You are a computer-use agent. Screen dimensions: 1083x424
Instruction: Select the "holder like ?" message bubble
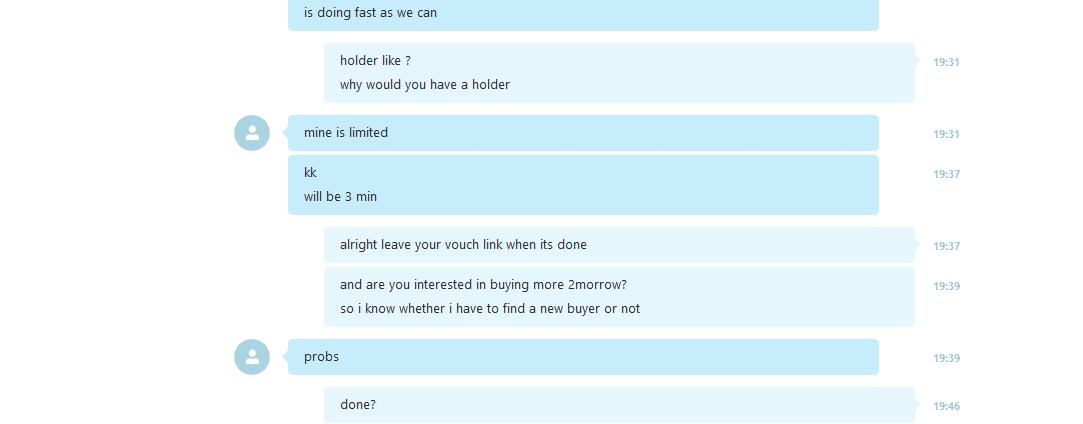tap(619, 73)
